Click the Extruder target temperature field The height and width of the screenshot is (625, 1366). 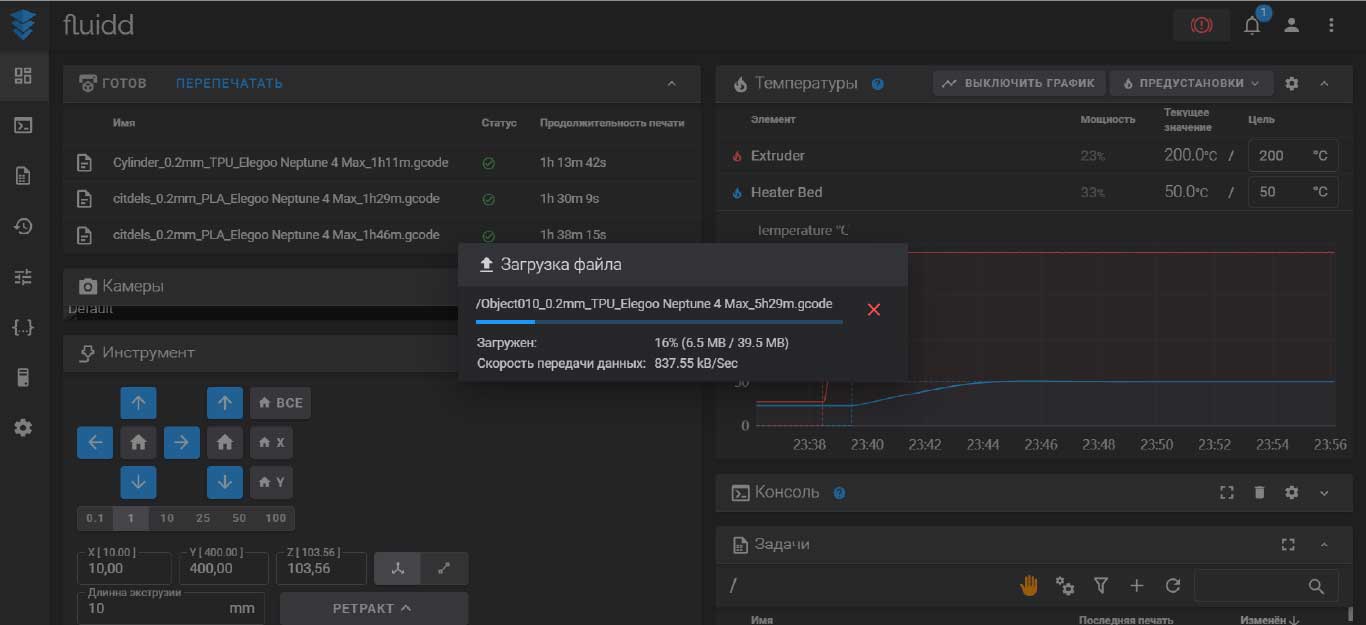1283,156
